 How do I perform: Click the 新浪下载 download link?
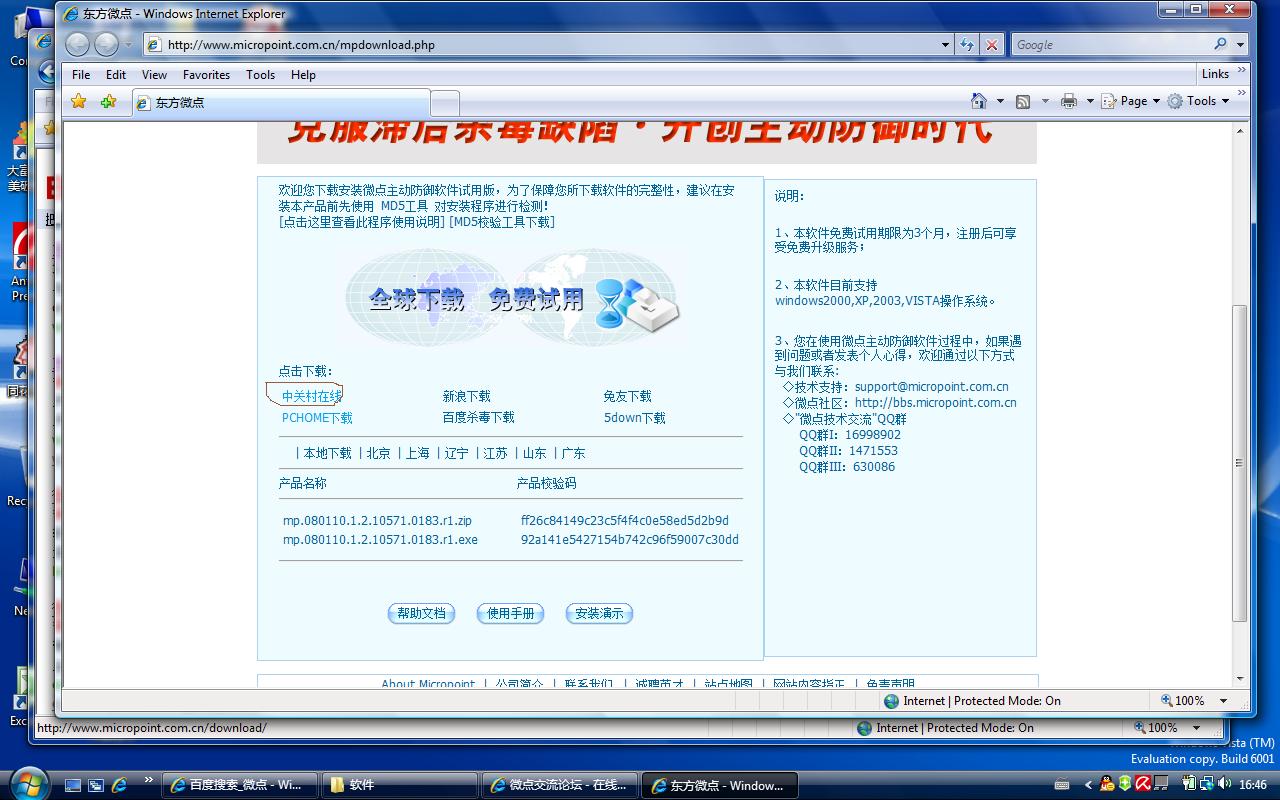(467, 397)
